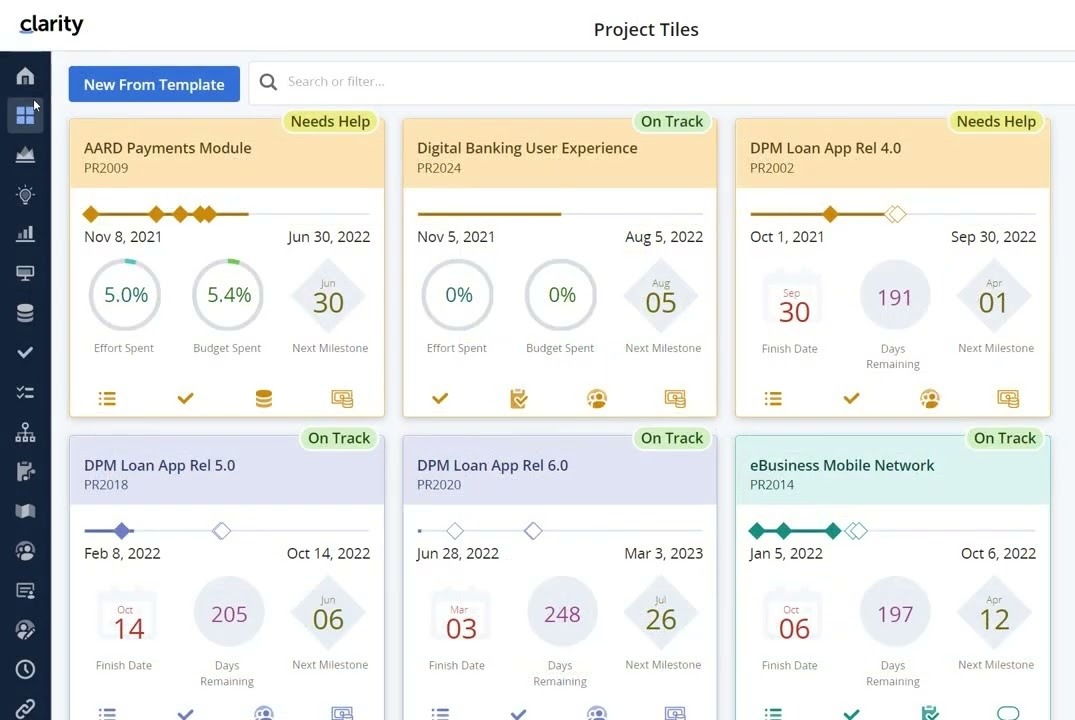Select the chain link icon in sidebar
Screen dimensions: 1075x720
pyautogui.click(x=25, y=708)
